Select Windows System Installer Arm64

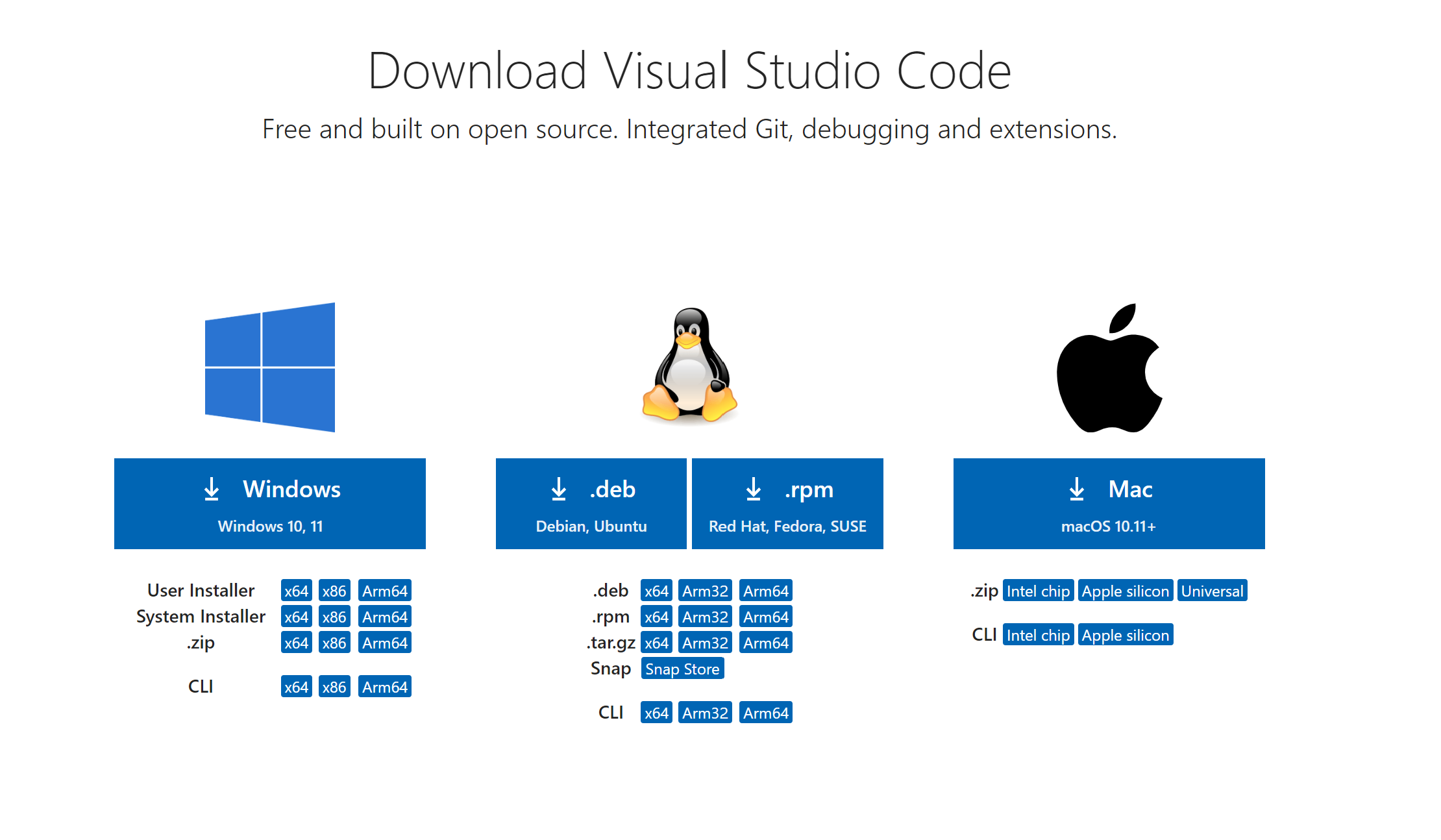[385, 617]
